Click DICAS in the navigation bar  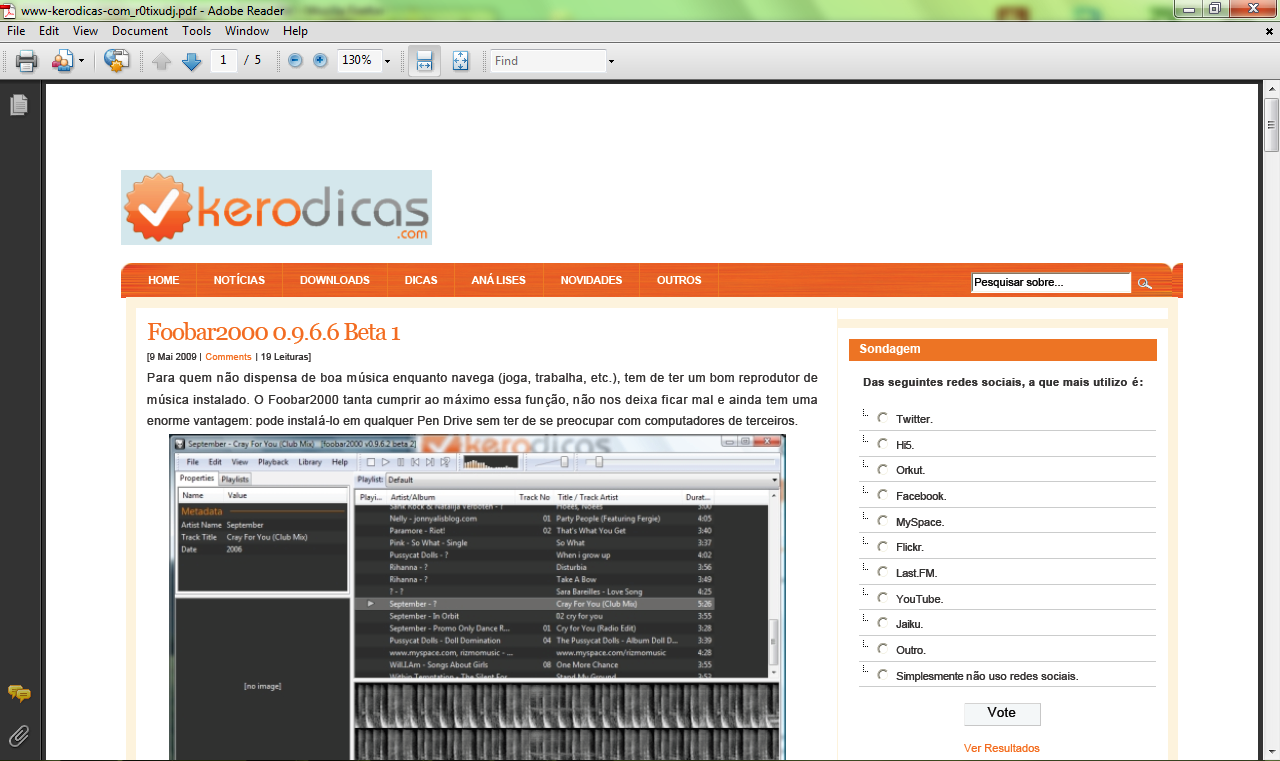click(x=421, y=280)
